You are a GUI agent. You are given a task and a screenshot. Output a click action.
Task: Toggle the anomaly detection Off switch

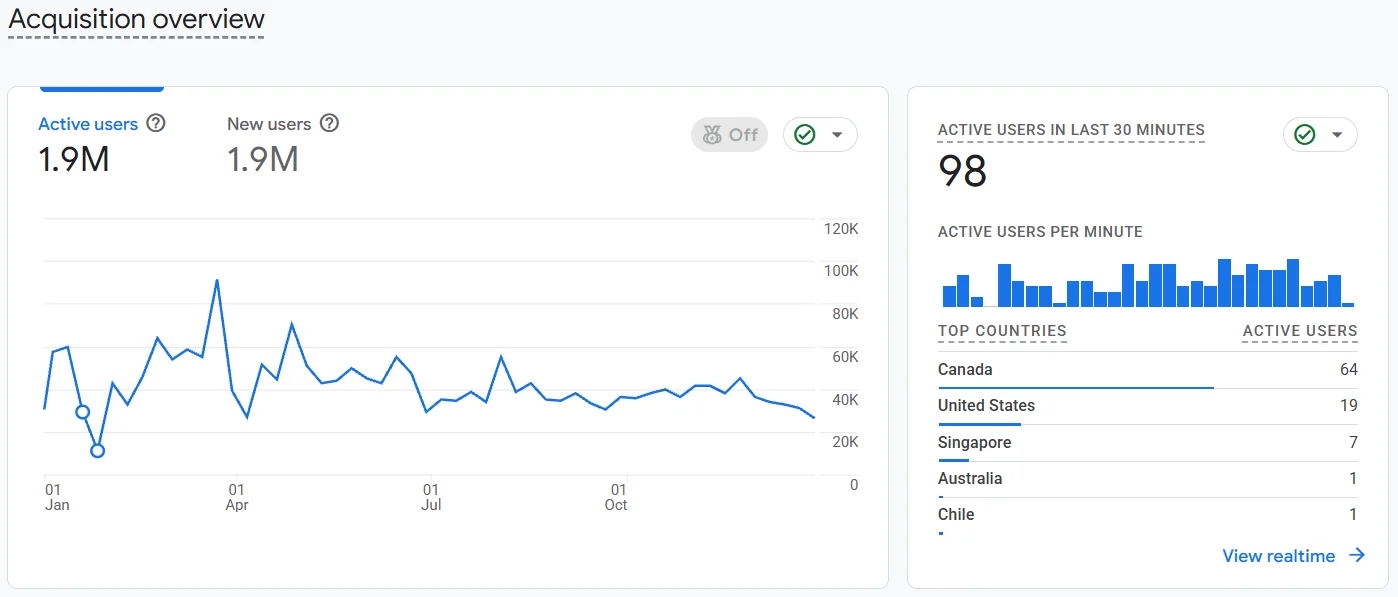click(729, 135)
